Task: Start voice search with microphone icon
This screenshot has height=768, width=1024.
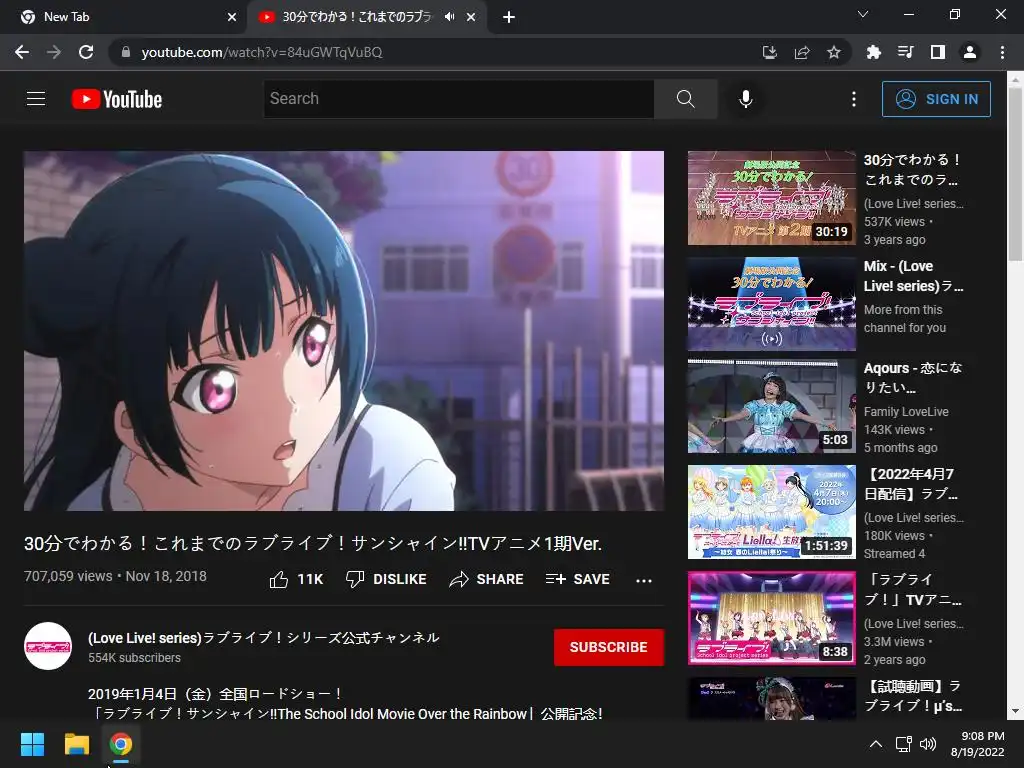Action: coord(745,99)
